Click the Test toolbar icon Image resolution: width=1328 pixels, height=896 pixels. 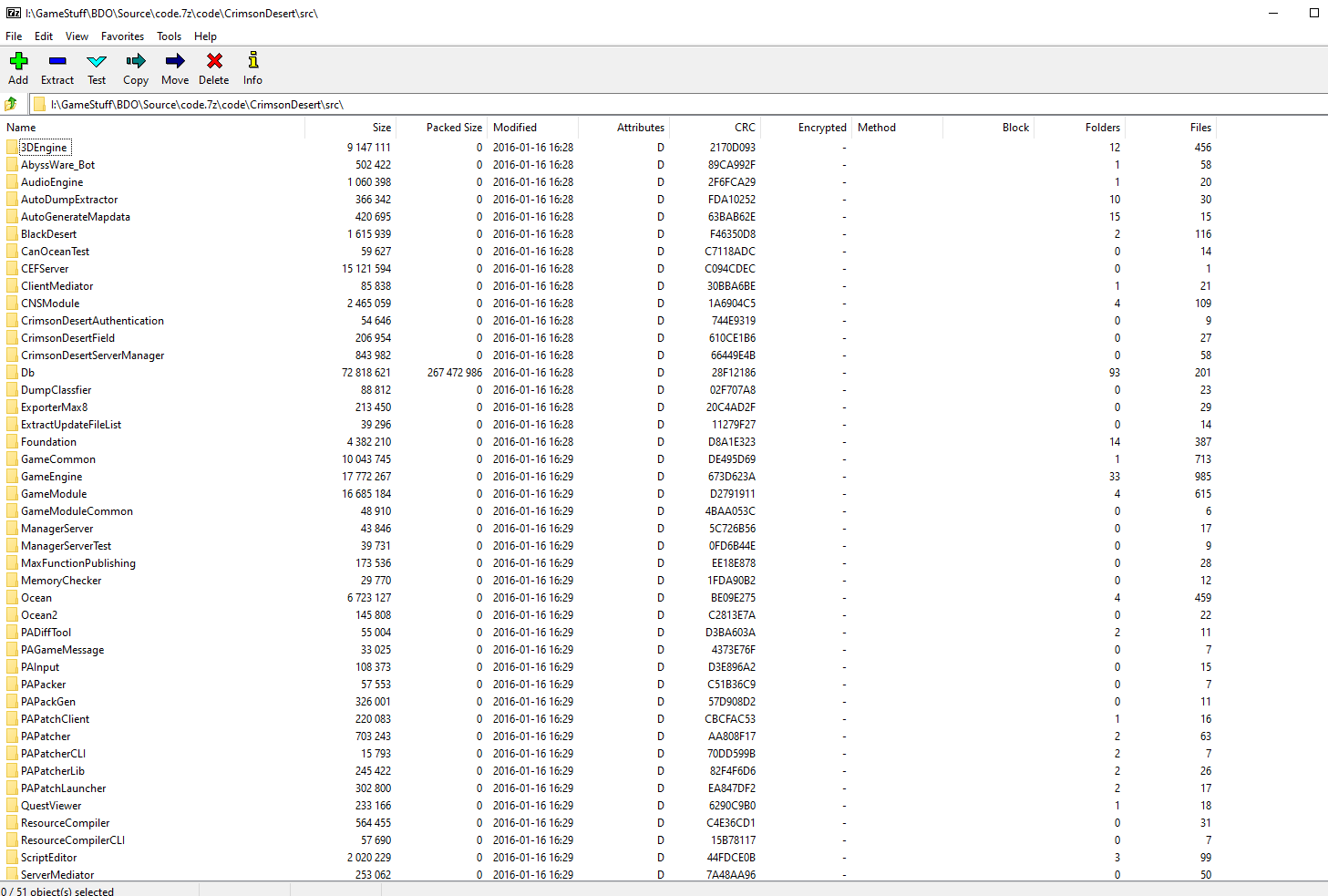tap(97, 61)
